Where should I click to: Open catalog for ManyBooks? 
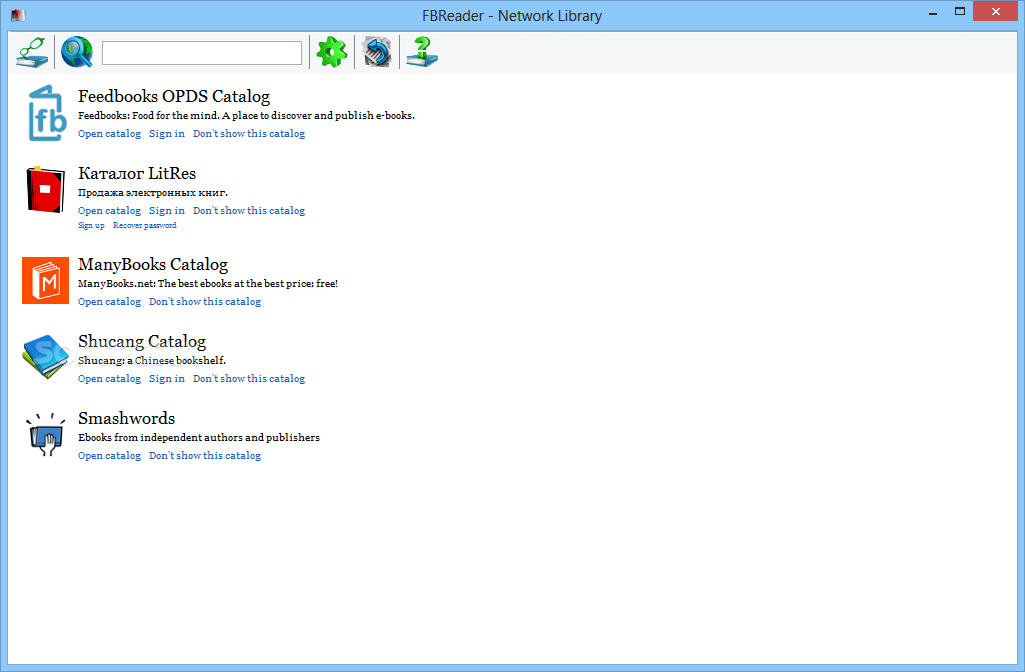(109, 301)
